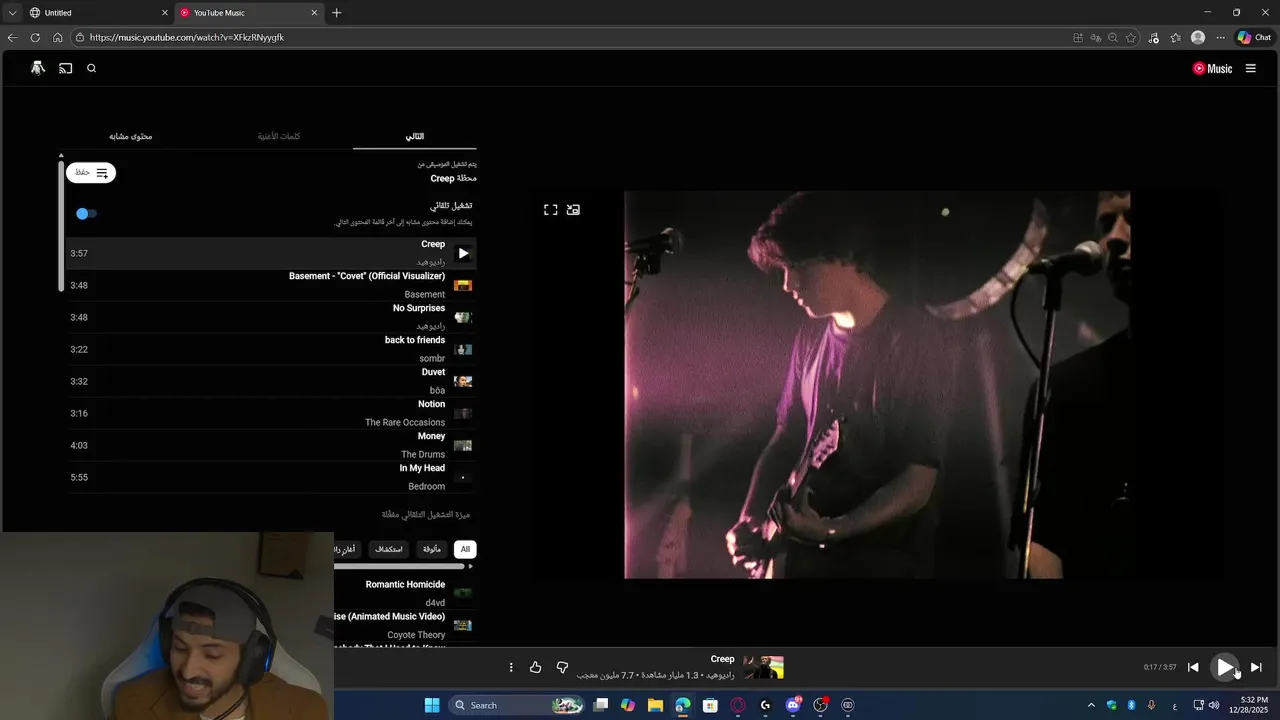The height and width of the screenshot is (720, 1280).
Task: Switch to the Untitled browser tab
Action: tap(96, 13)
